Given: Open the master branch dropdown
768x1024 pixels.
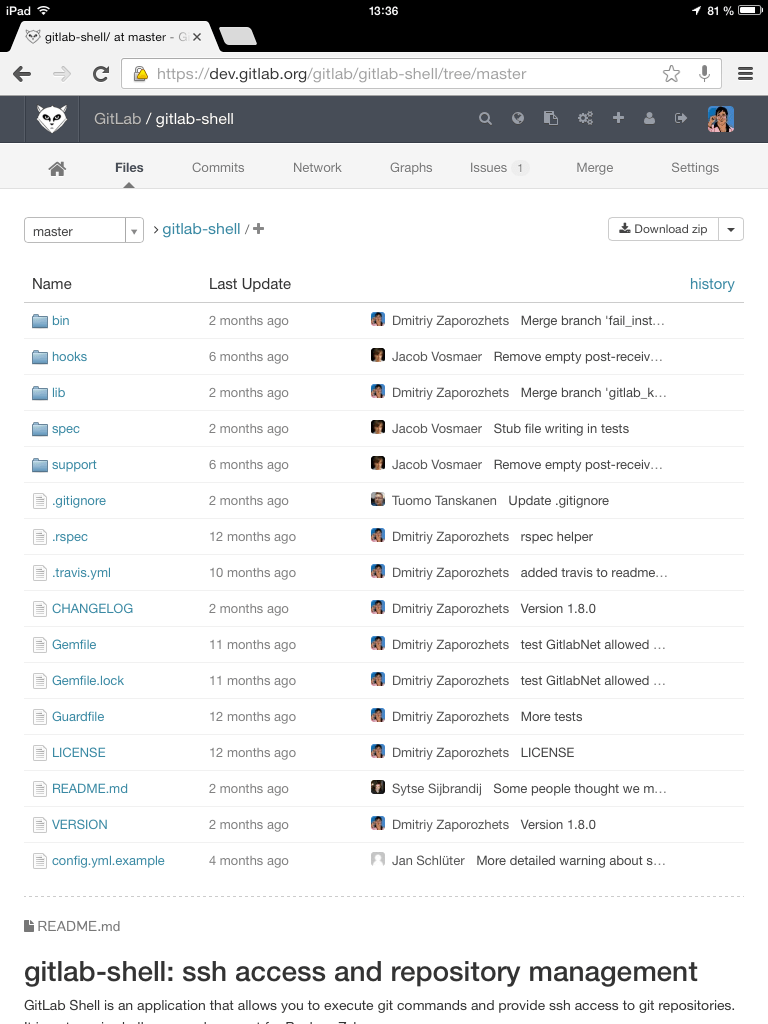Looking at the screenshot, I should point(84,231).
